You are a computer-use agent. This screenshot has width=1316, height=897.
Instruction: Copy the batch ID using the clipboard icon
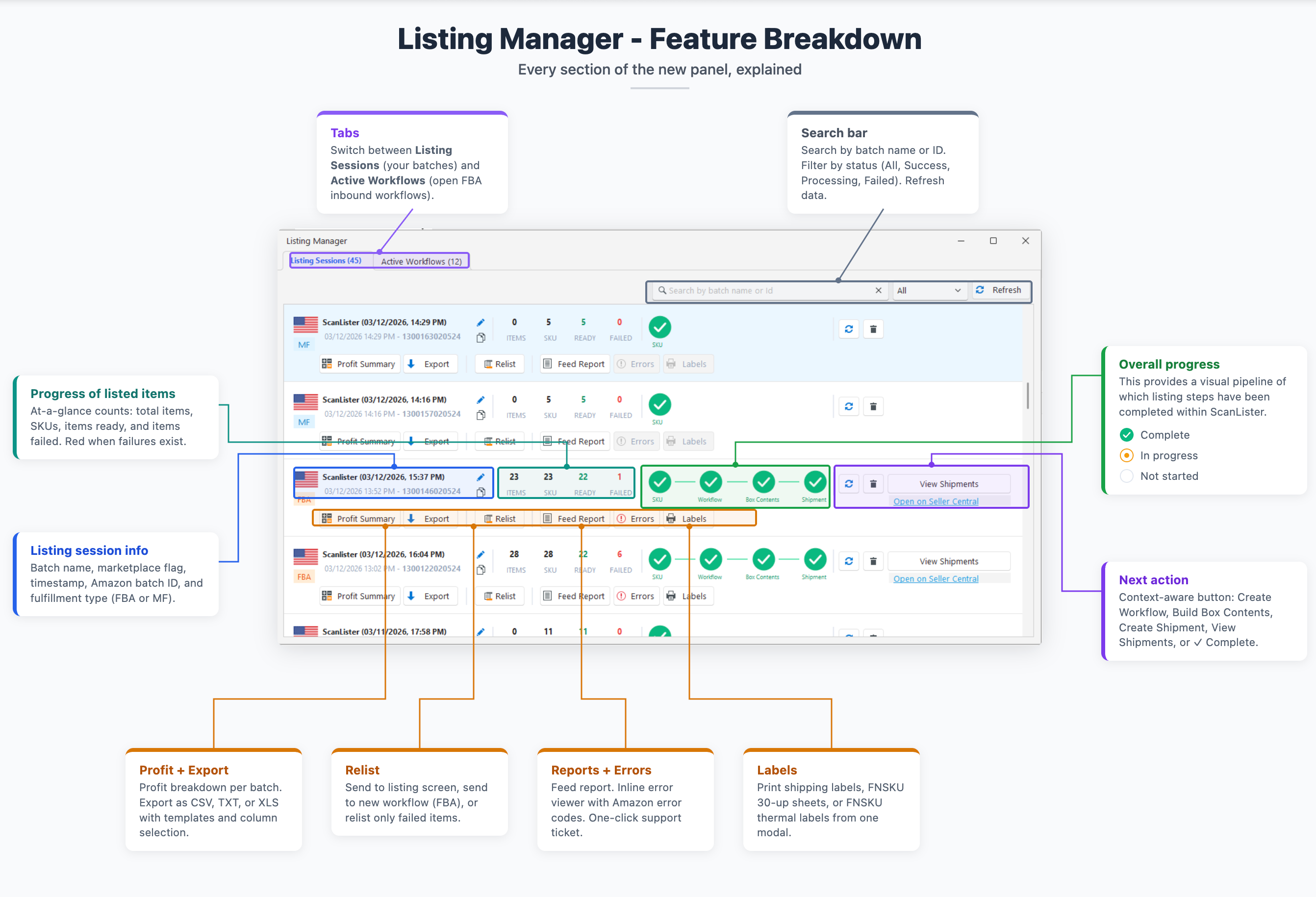click(482, 337)
